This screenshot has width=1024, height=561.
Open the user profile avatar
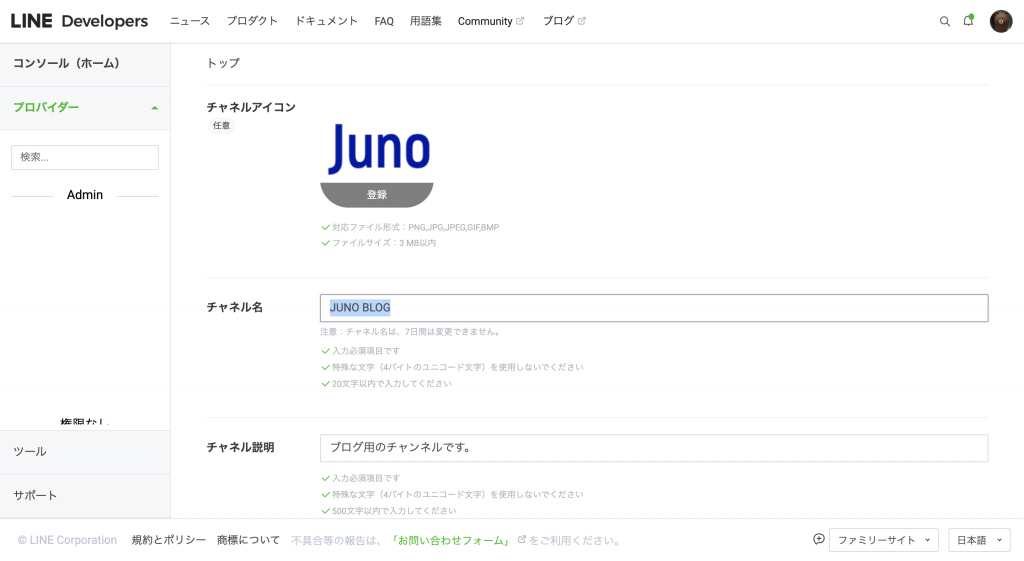(x=1000, y=21)
